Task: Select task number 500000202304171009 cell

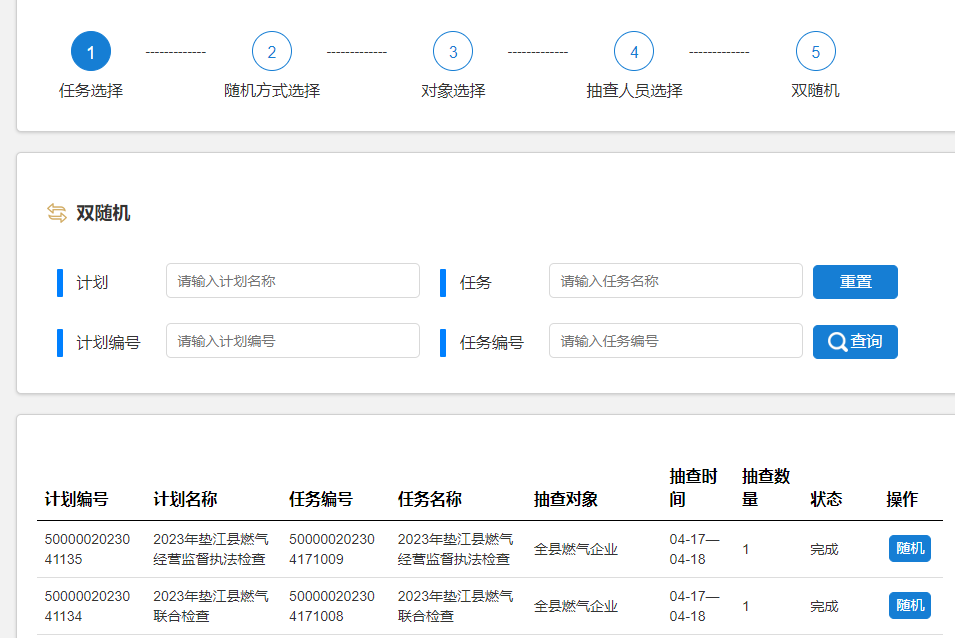Action: pos(331,549)
